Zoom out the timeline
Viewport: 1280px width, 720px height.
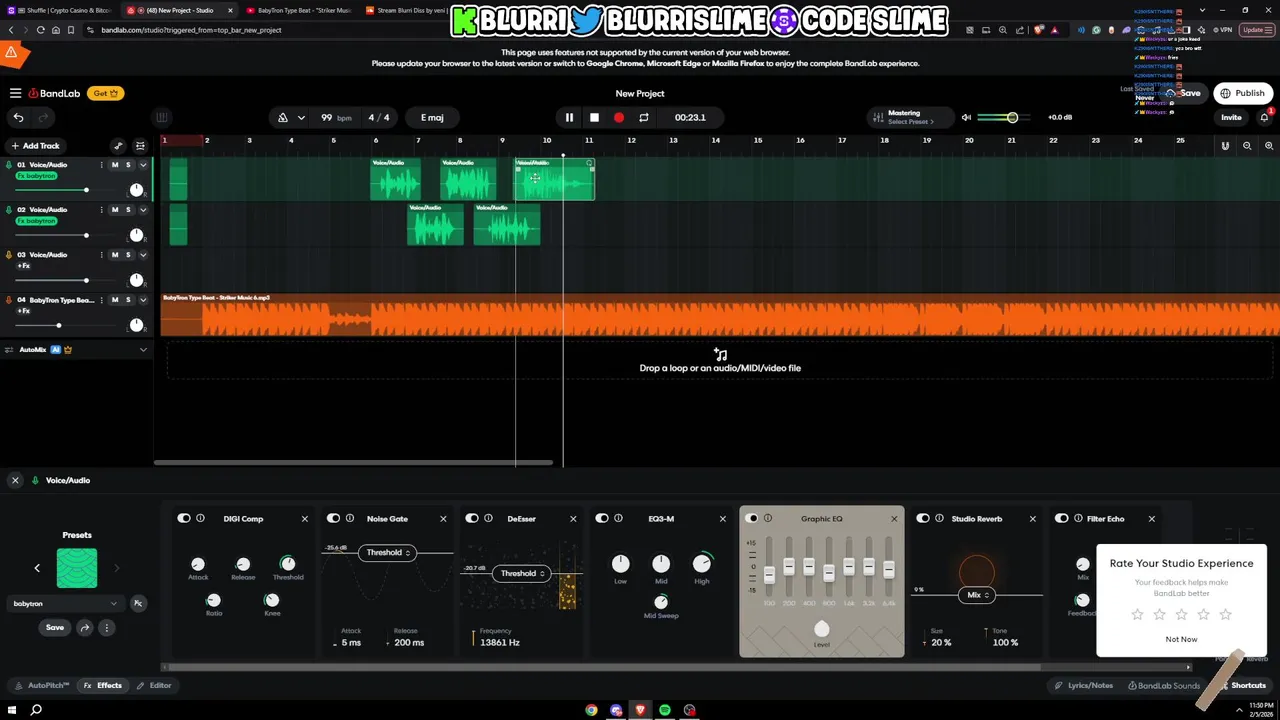point(1247,146)
